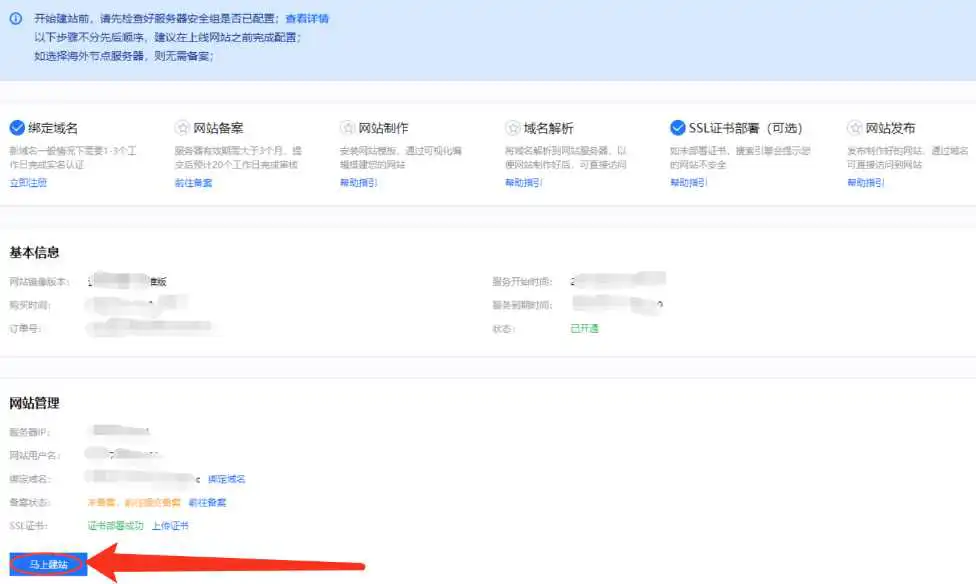Viewport: 976px width, 584px height.
Task: Open 帮助指引 under the 网站制作 step
Action: [358, 183]
